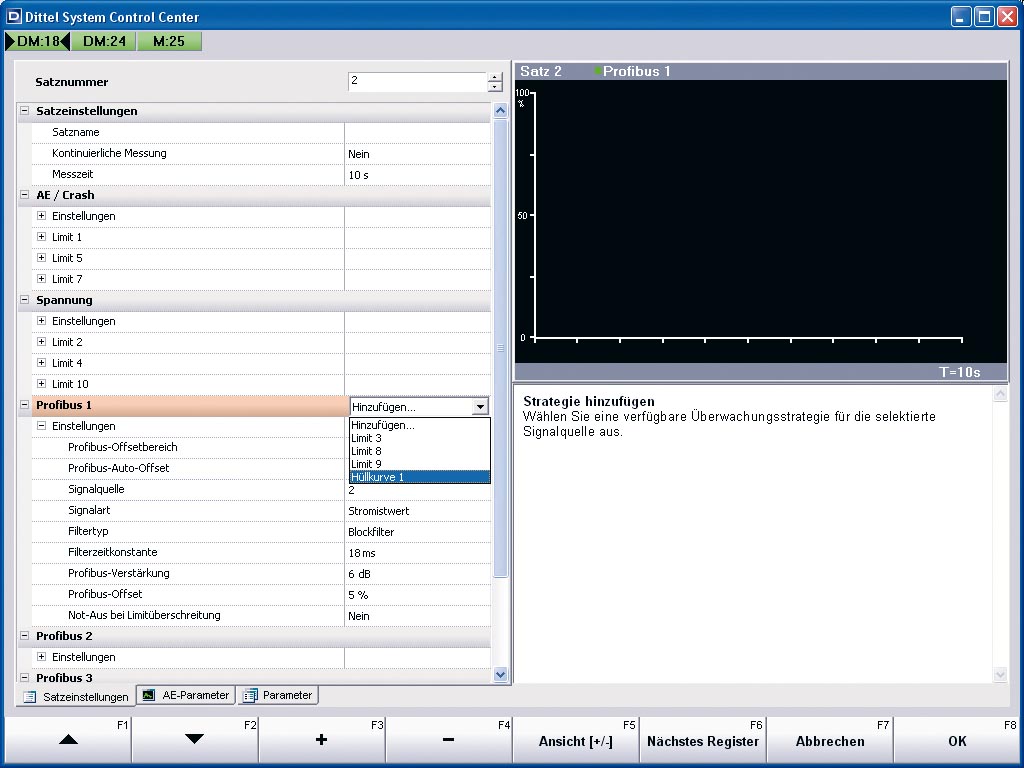This screenshot has width=1024, height=768.
Task: Click the F3 plus button
Action: 321,740
